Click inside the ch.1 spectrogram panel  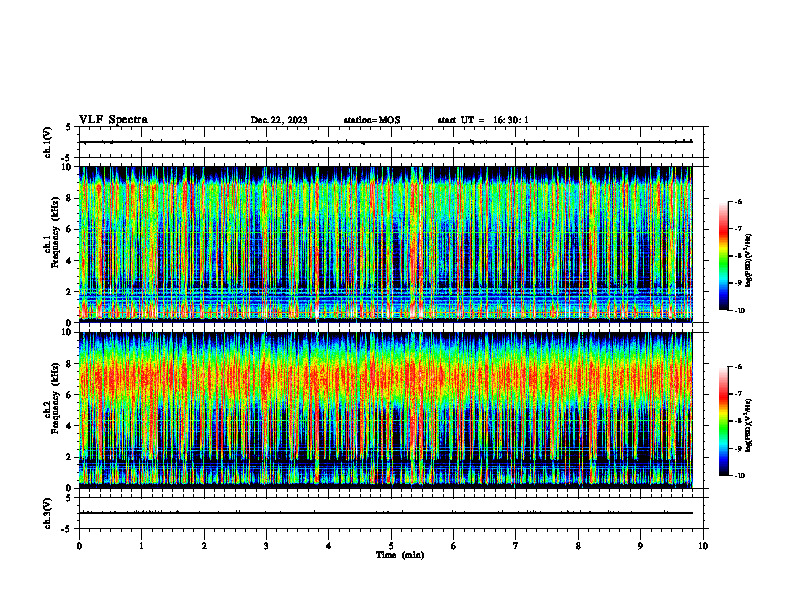[x=385, y=244]
